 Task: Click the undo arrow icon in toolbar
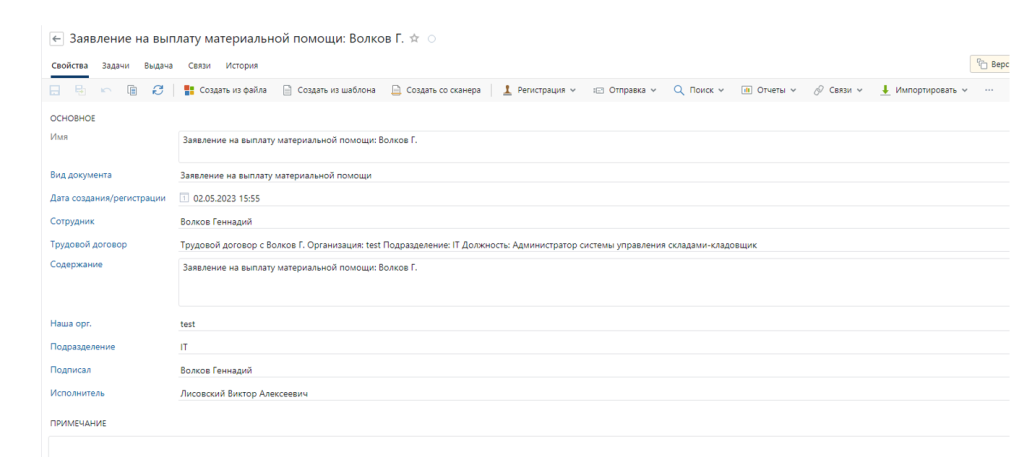coord(107,91)
